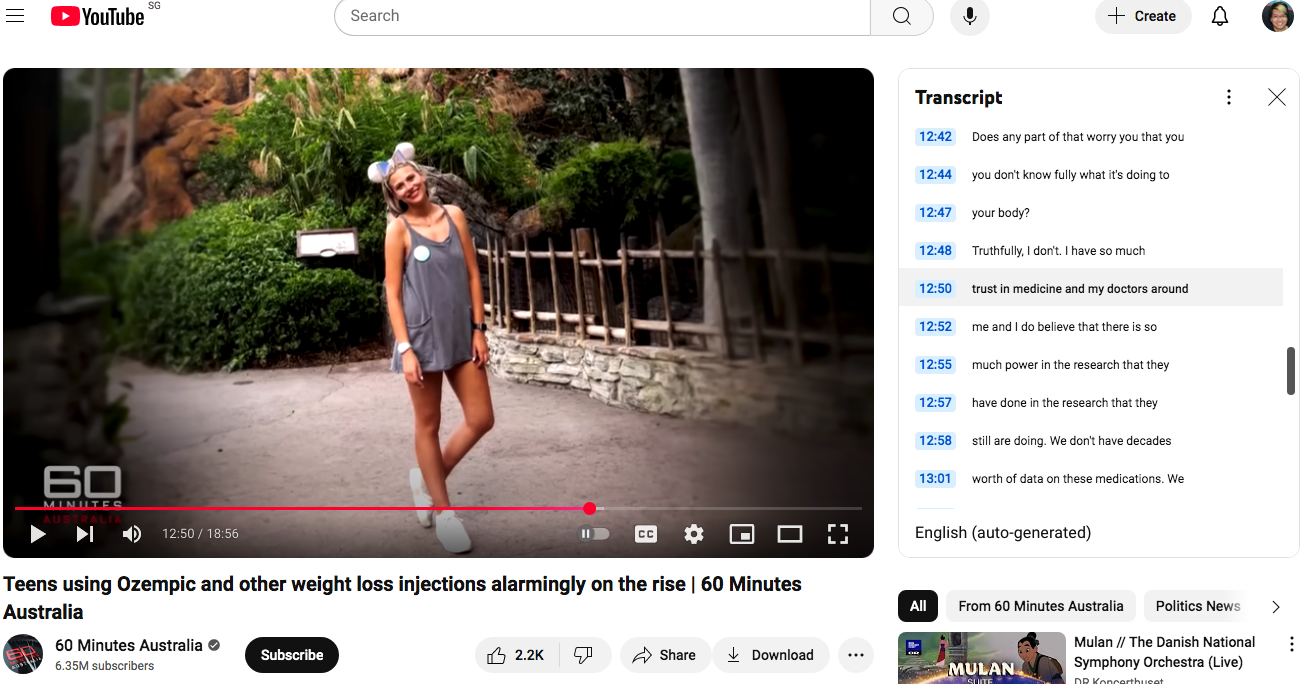Jump to transcript line at 12:55

pos(1070,365)
